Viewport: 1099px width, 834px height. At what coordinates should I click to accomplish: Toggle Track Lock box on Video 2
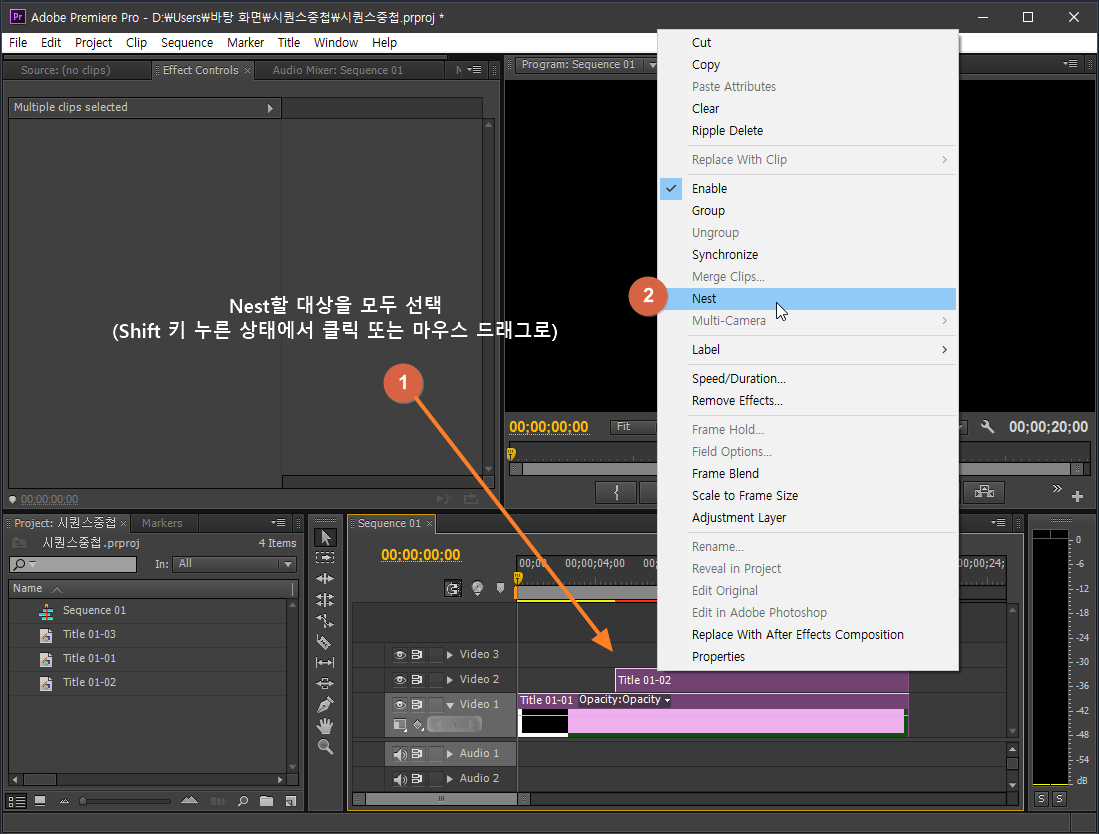436,680
